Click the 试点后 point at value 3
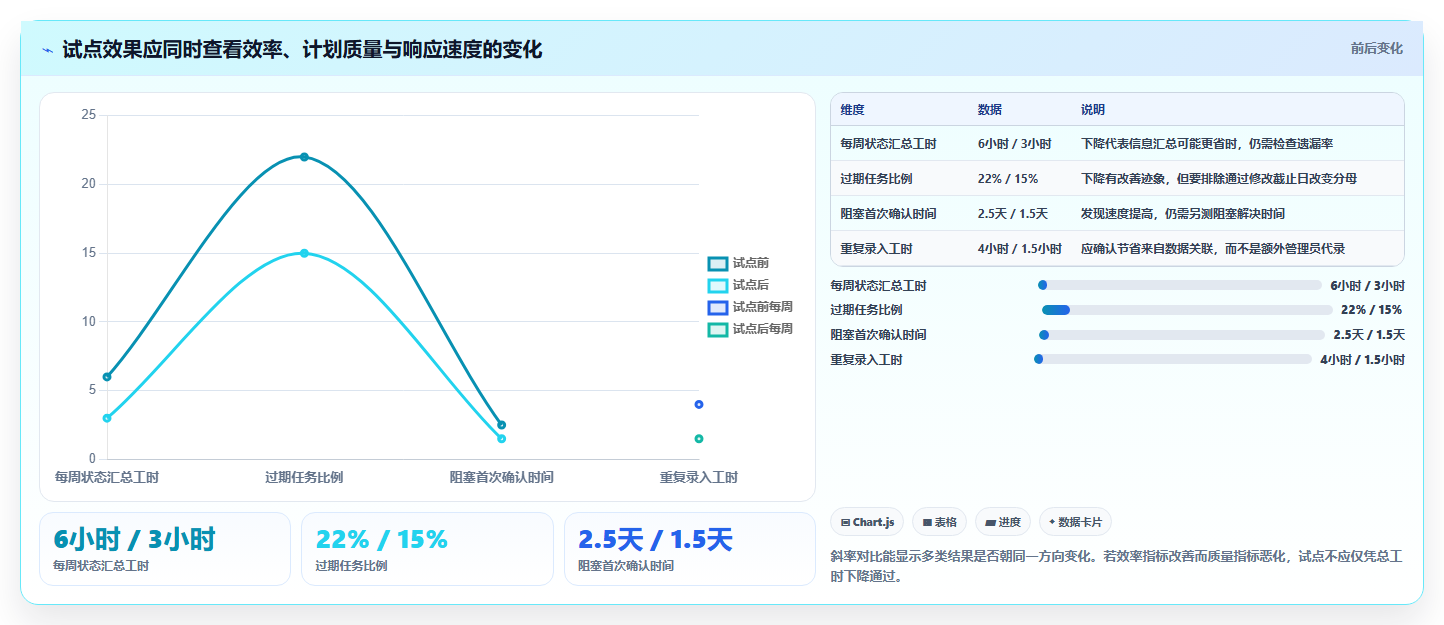1444x625 pixels. (x=107, y=418)
